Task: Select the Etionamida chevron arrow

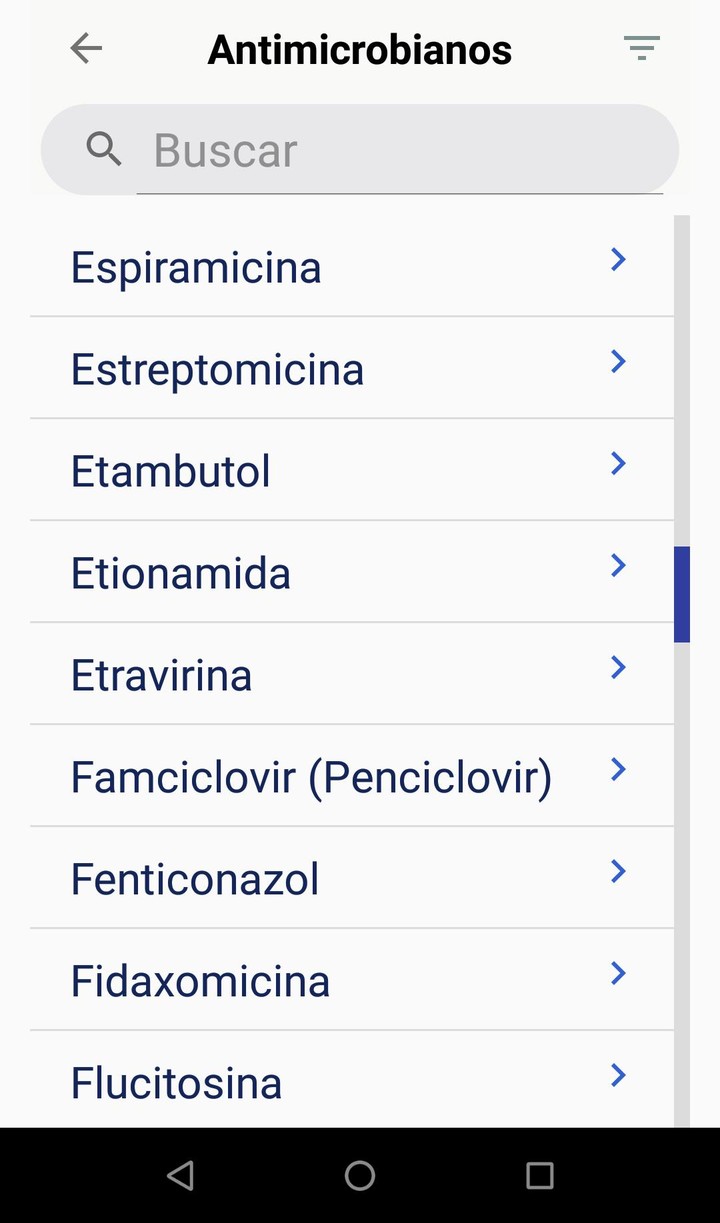Action: [x=618, y=566]
